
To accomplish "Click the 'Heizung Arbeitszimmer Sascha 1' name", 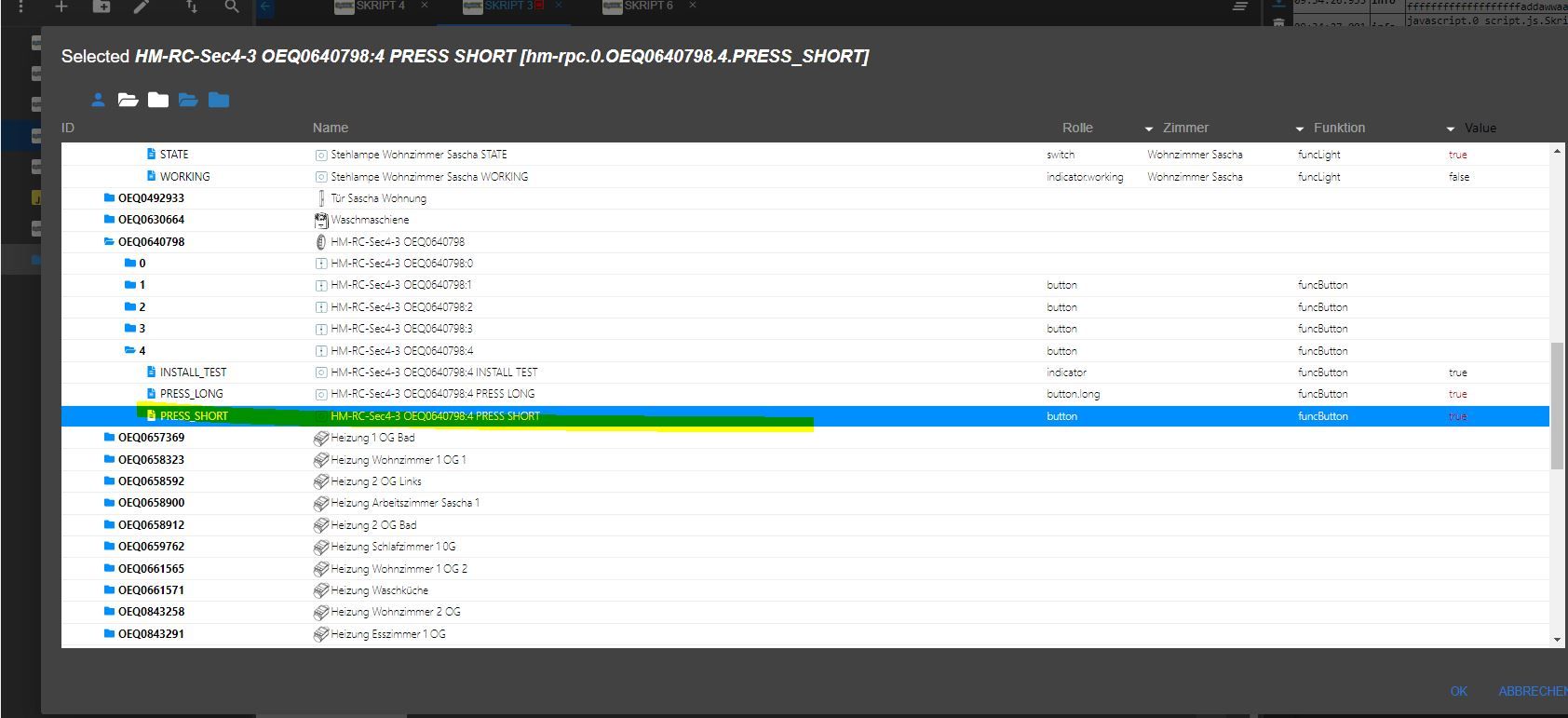I will tap(405, 503).
